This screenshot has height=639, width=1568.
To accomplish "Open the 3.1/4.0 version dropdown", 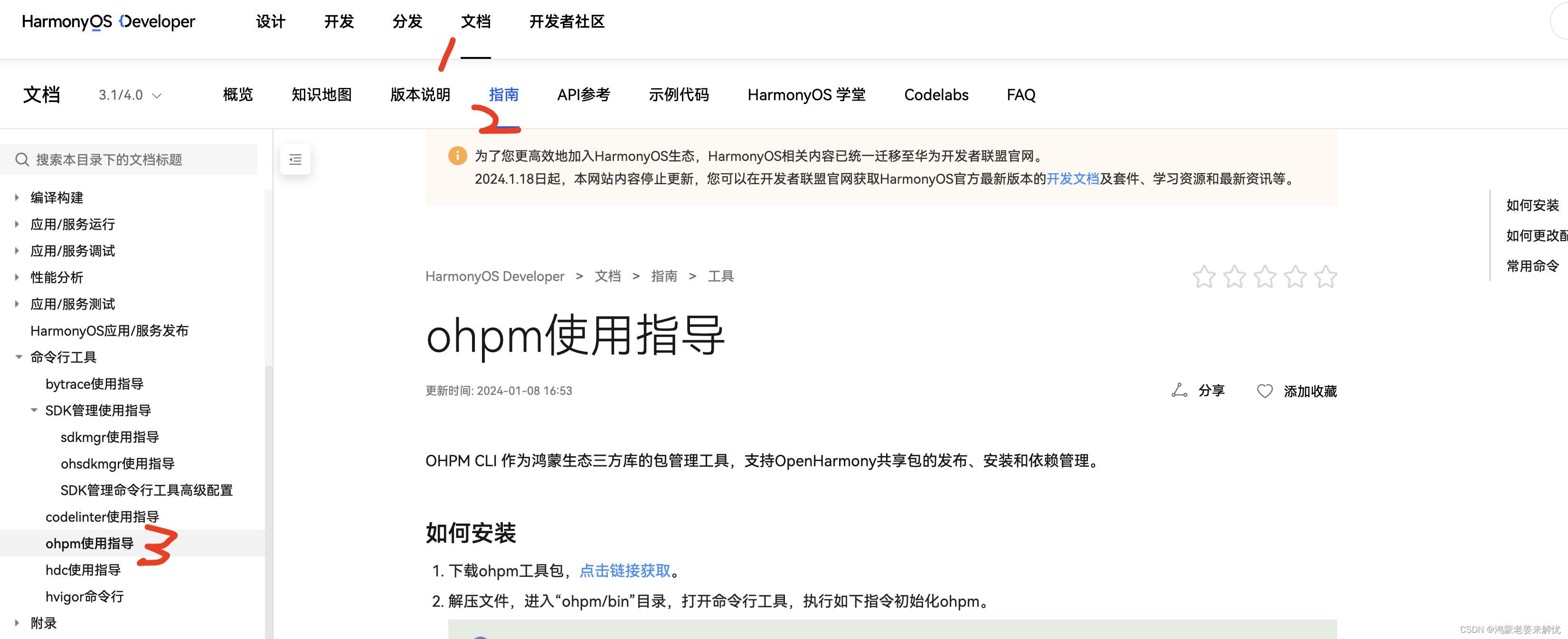I will (x=130, y=95).
